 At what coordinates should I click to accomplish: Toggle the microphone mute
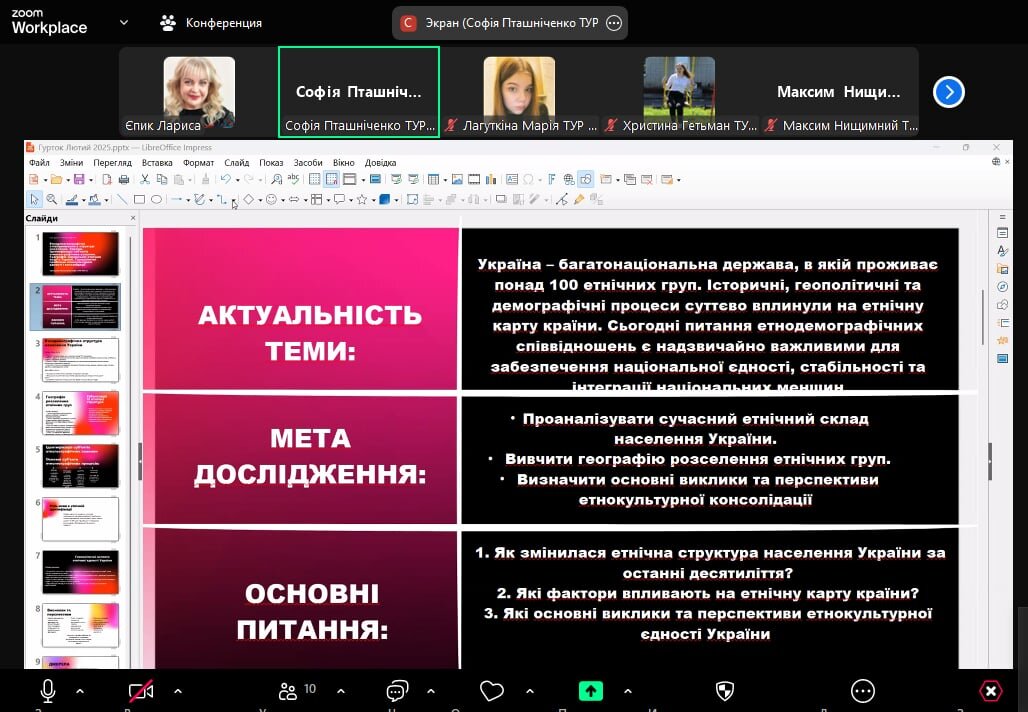coord(47,691)
